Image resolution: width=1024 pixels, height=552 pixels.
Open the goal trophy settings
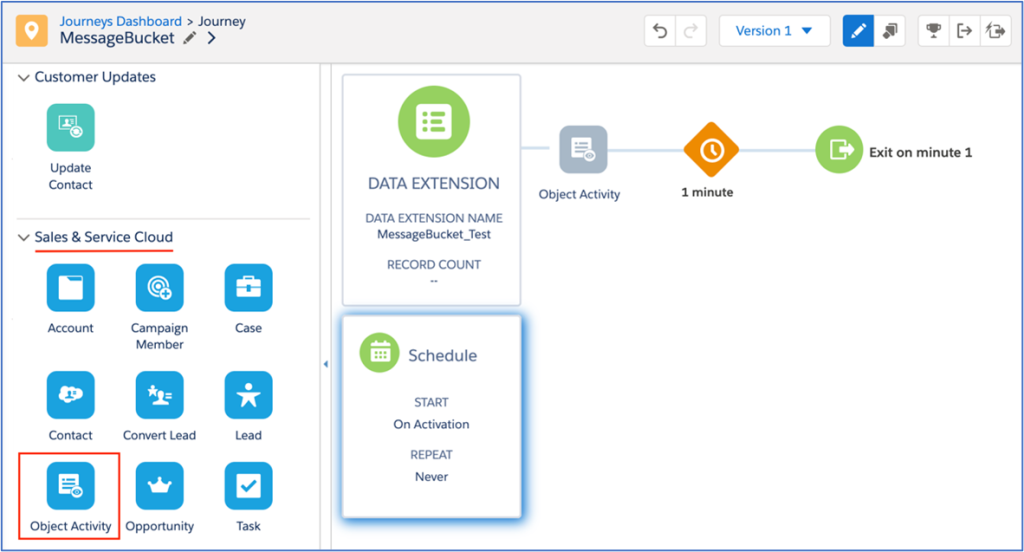934,31
